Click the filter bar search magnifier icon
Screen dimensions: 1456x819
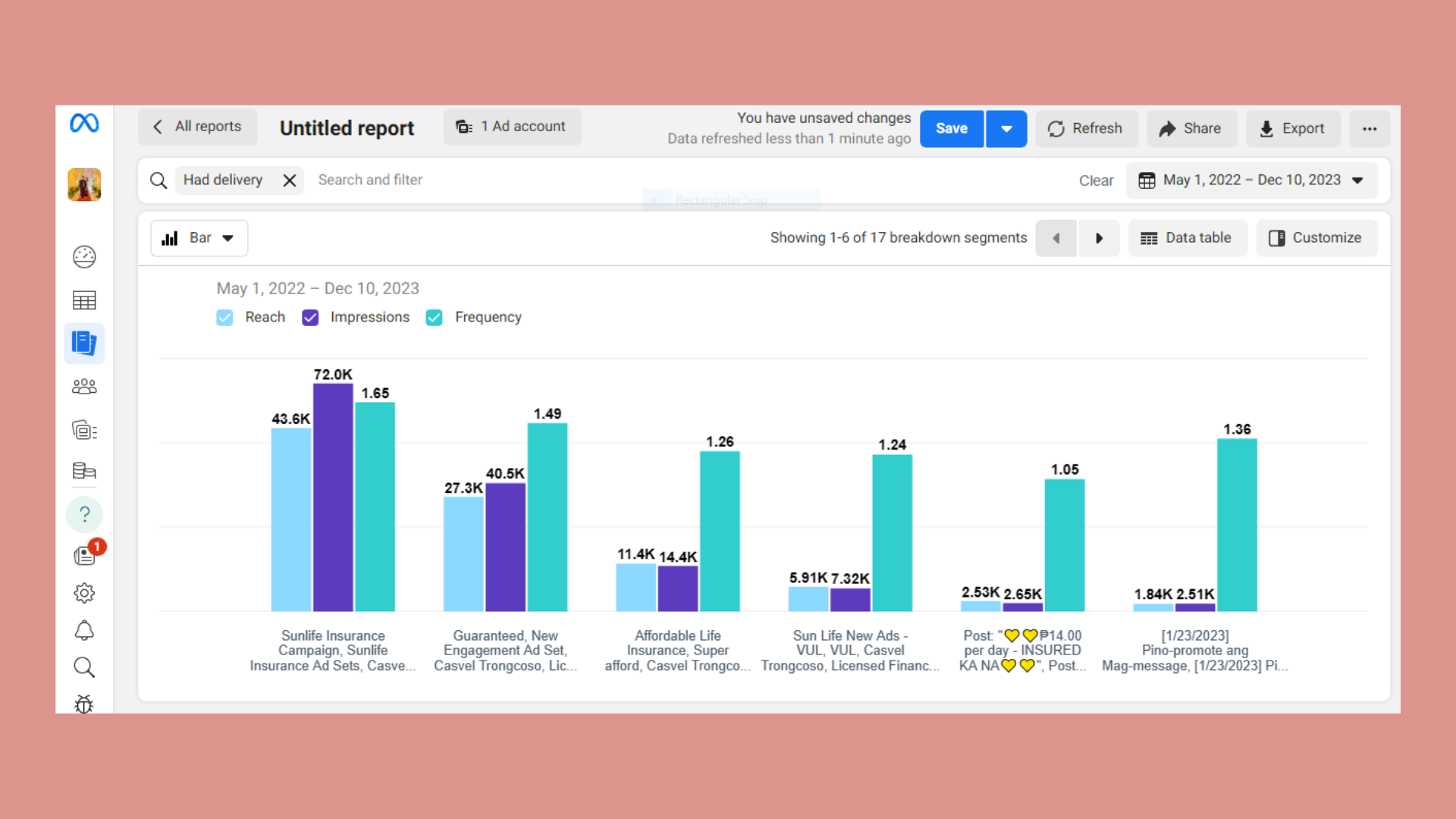158,180
